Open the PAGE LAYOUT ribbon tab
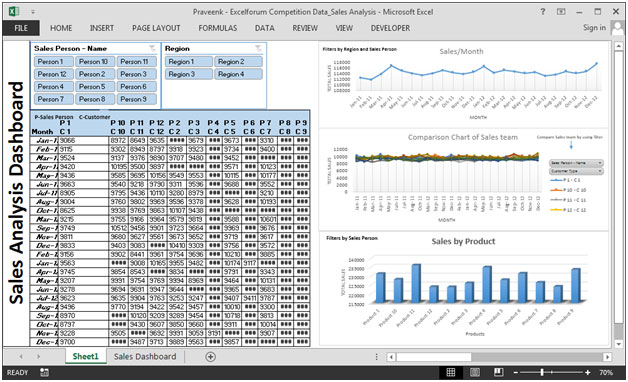 tap(156, 28)
